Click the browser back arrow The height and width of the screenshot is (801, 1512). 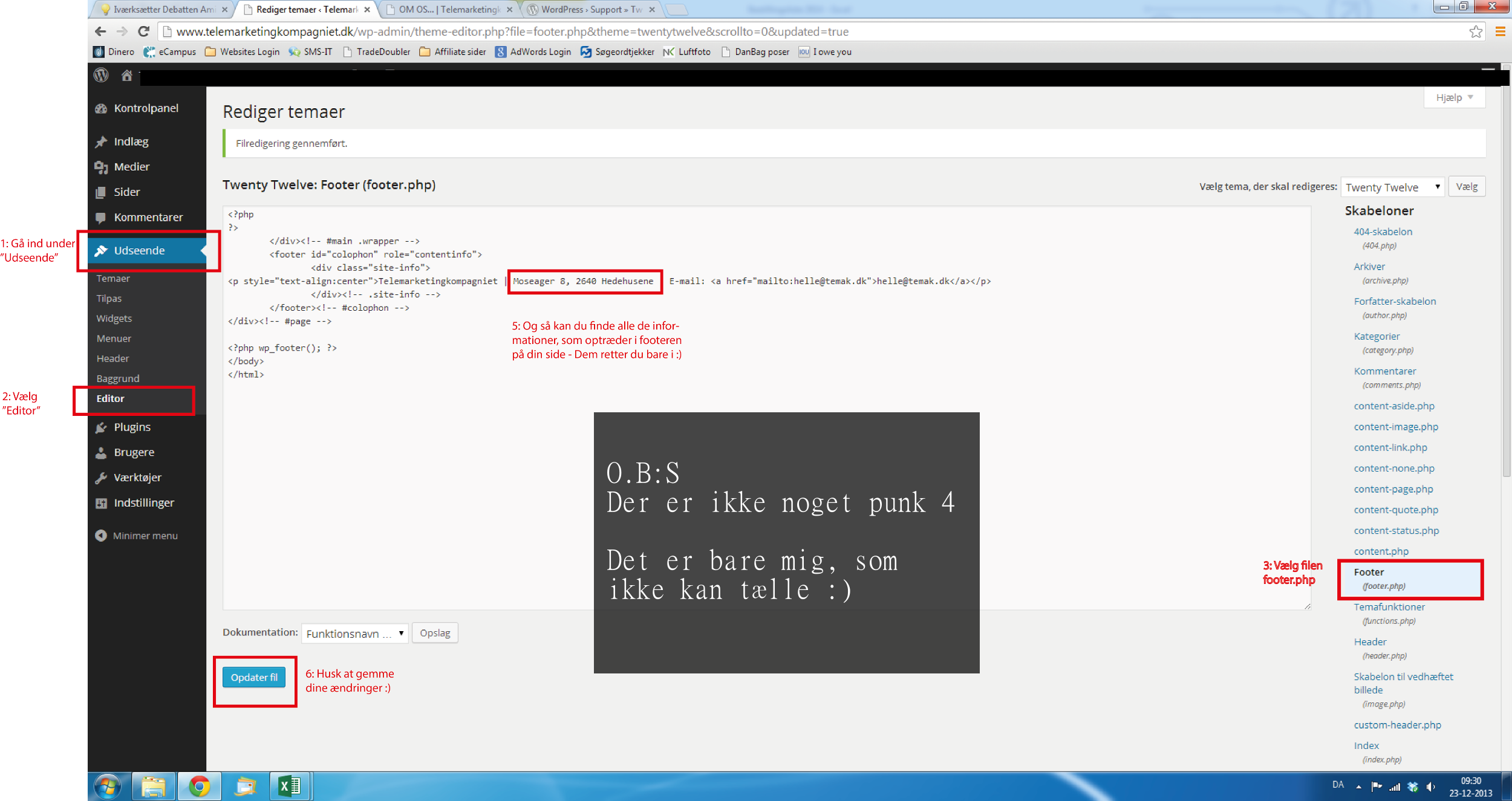point(100,31)
